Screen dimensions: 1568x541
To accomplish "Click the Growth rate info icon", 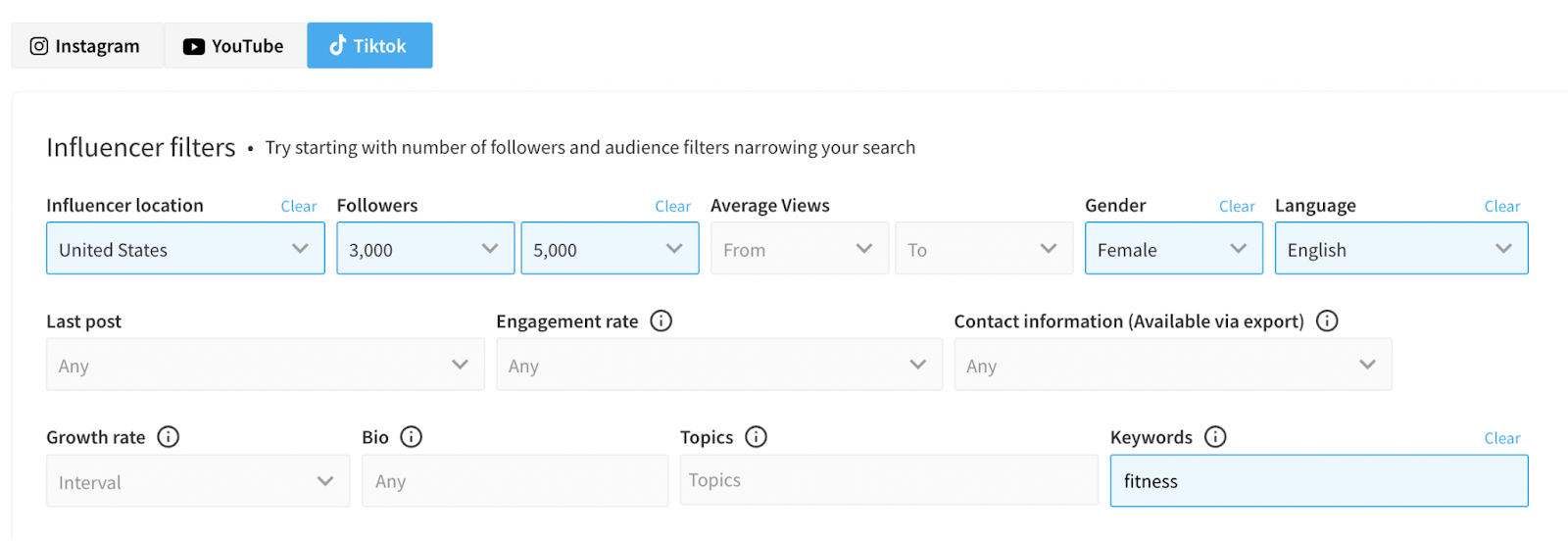I will coord(169,437).
